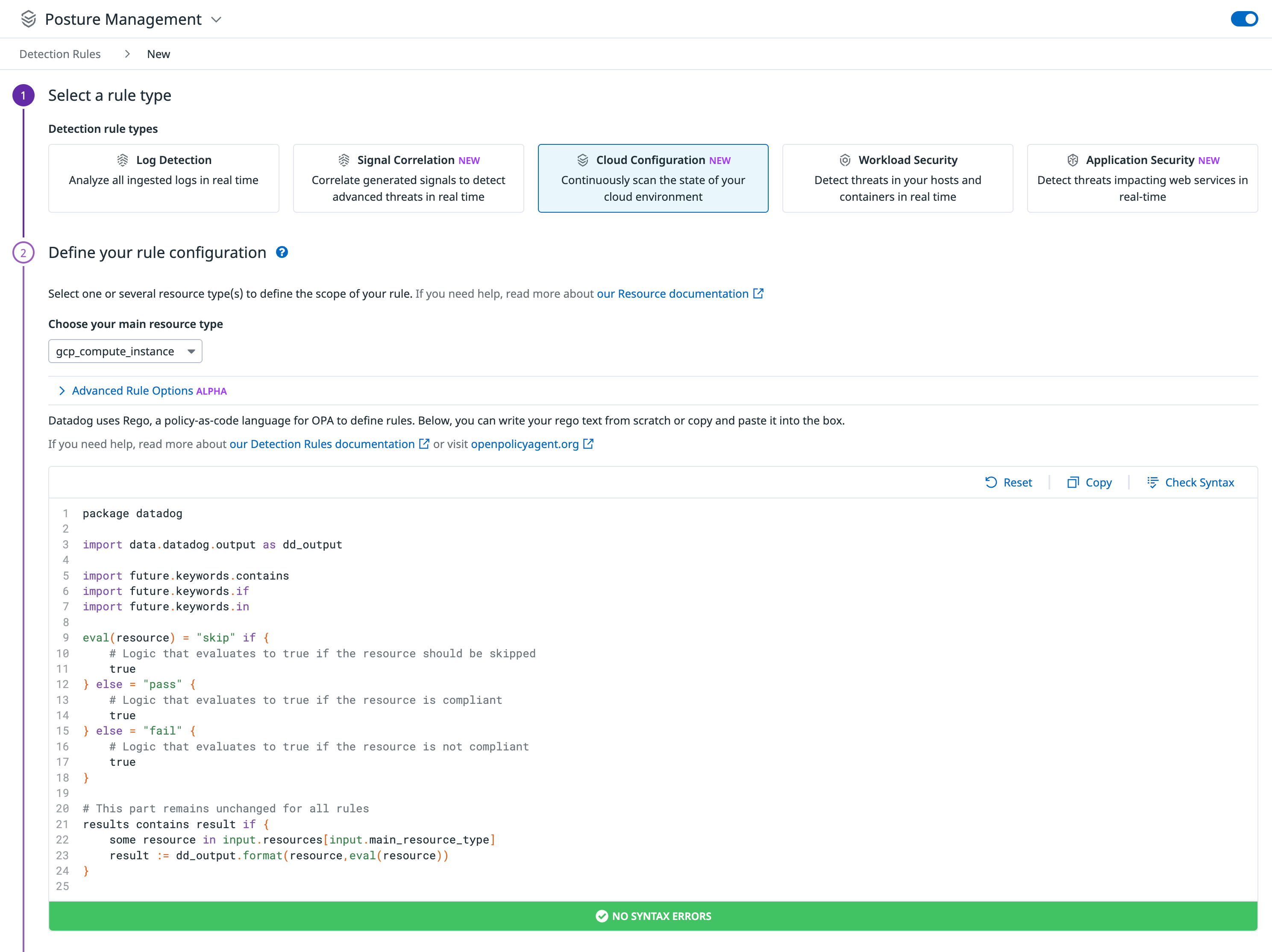Go back to Detection Rules breadcrumb
Image resolution: width=1272 pixels, height=952 pixels.
[x=60, y=54]
